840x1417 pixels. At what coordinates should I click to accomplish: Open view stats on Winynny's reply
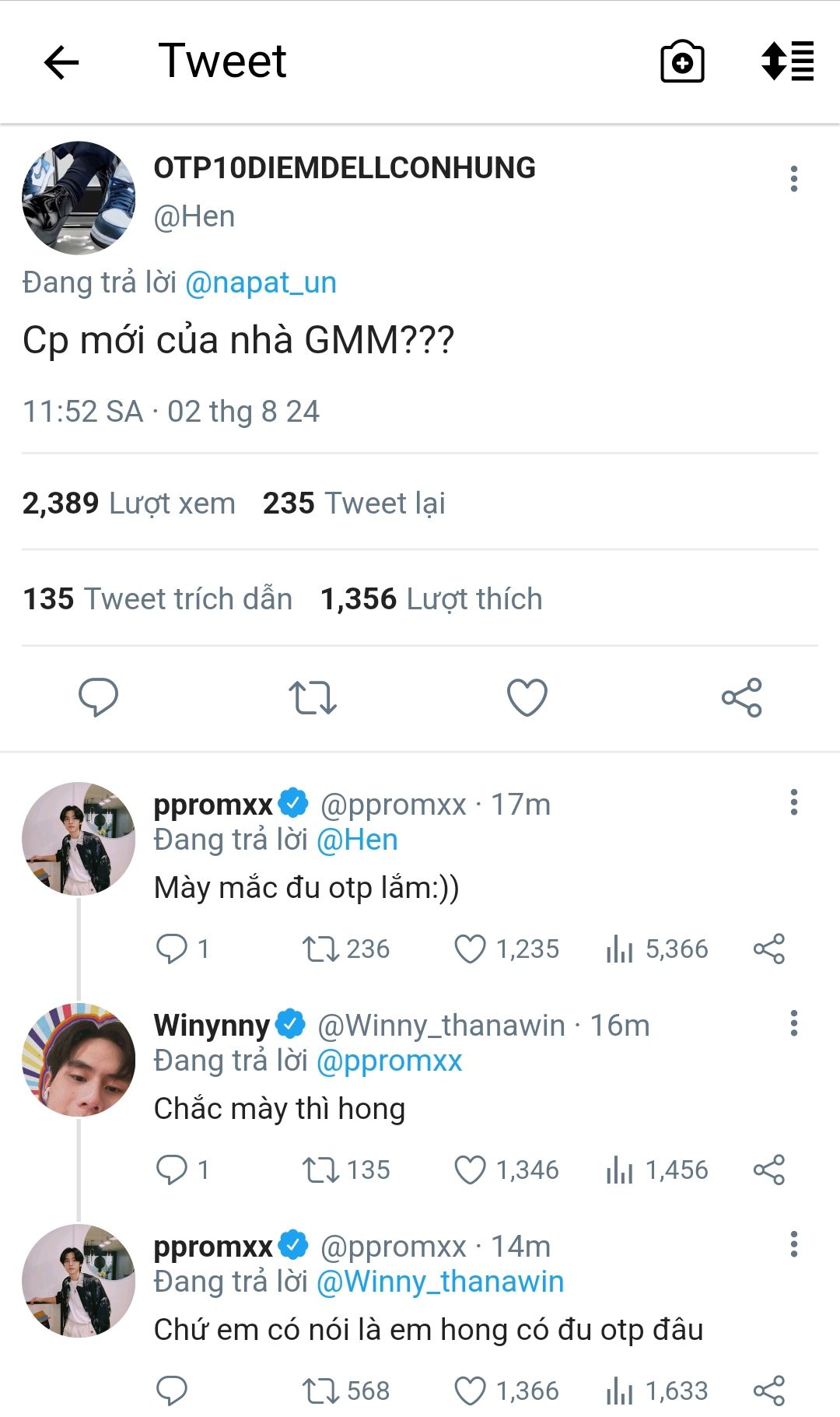[657, 1170]
